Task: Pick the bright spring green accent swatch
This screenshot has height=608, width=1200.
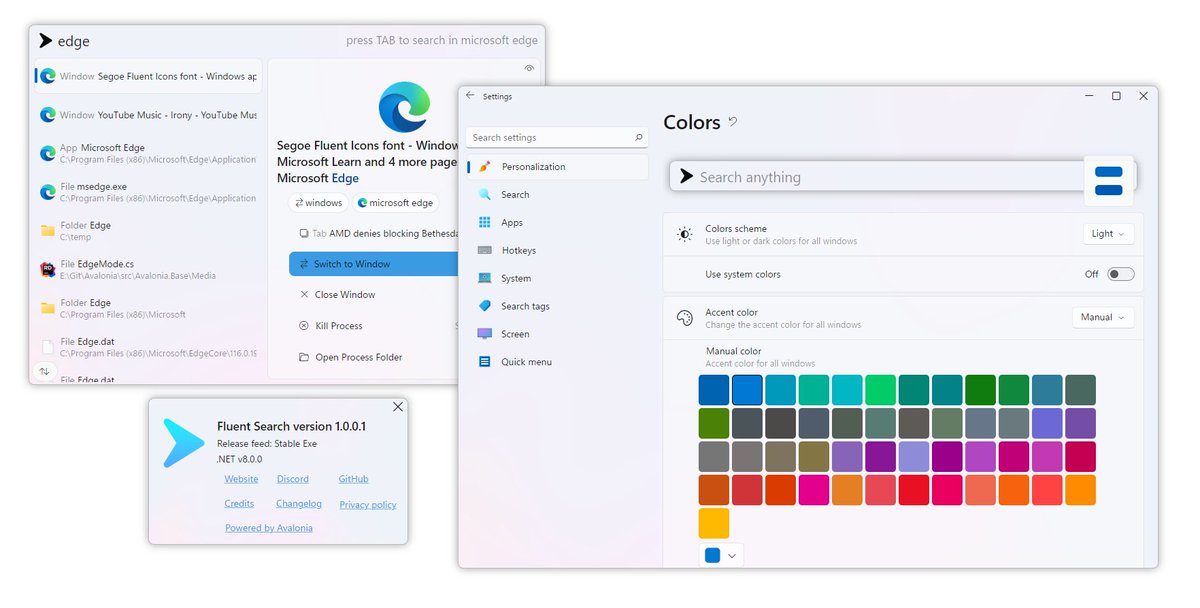Action: click(881, 390)
